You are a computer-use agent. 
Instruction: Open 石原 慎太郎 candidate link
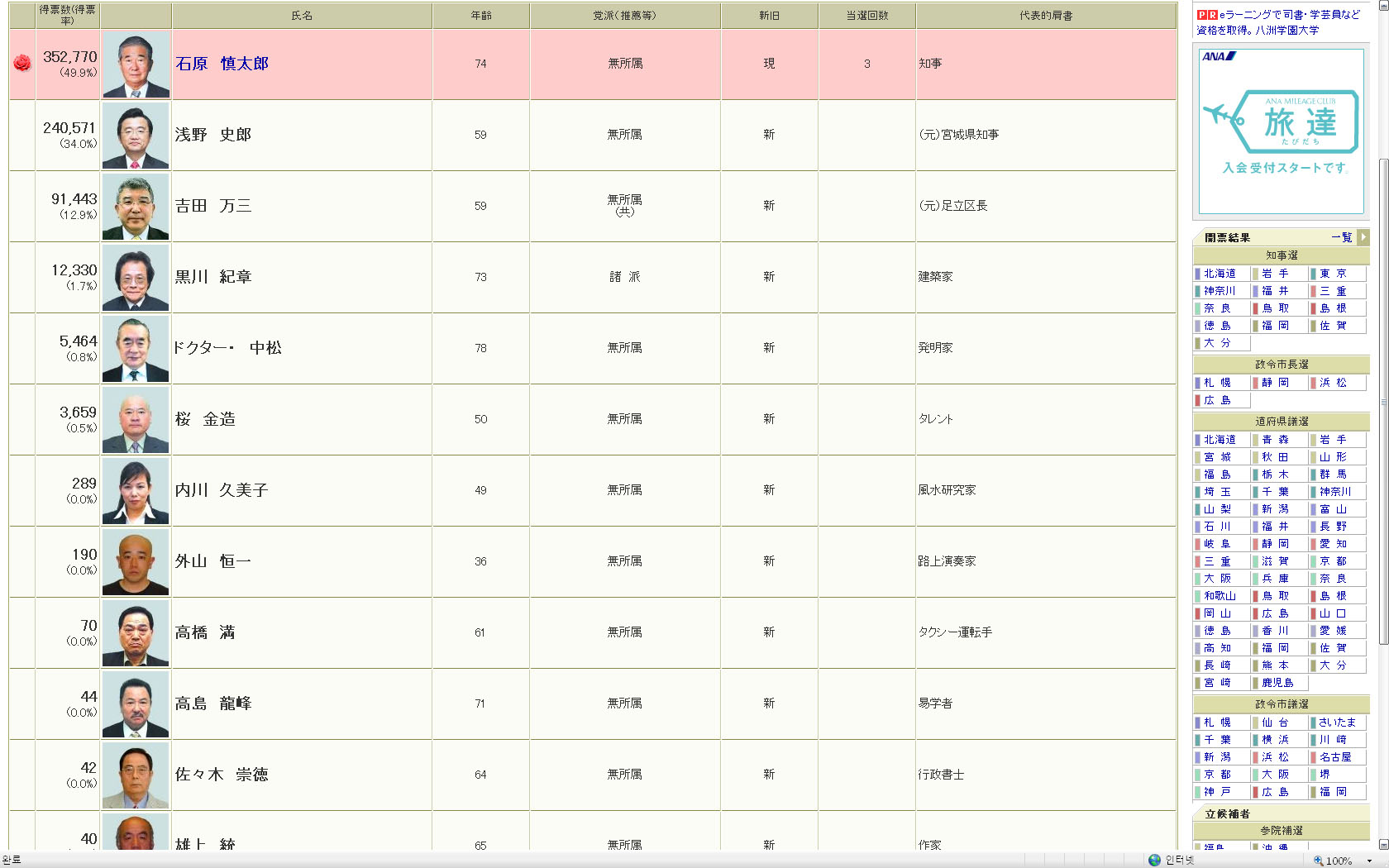pyautogui.click(x=222, y=64)
